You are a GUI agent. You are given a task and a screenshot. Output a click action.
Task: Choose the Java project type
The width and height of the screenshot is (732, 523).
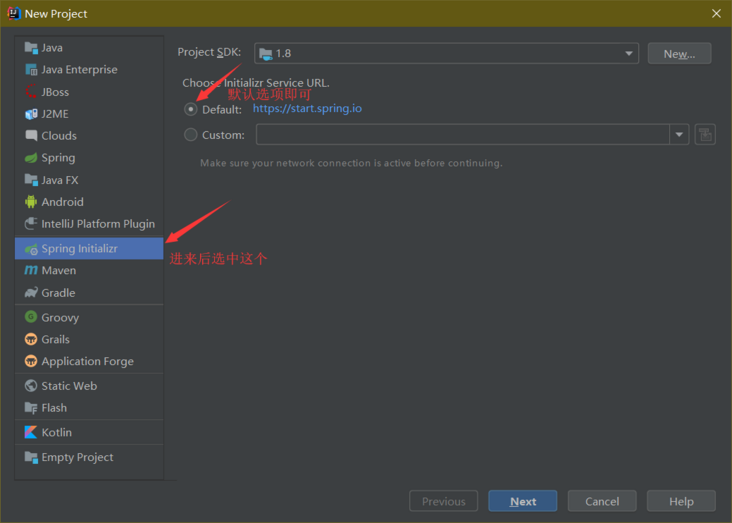(x=89, y=48)
